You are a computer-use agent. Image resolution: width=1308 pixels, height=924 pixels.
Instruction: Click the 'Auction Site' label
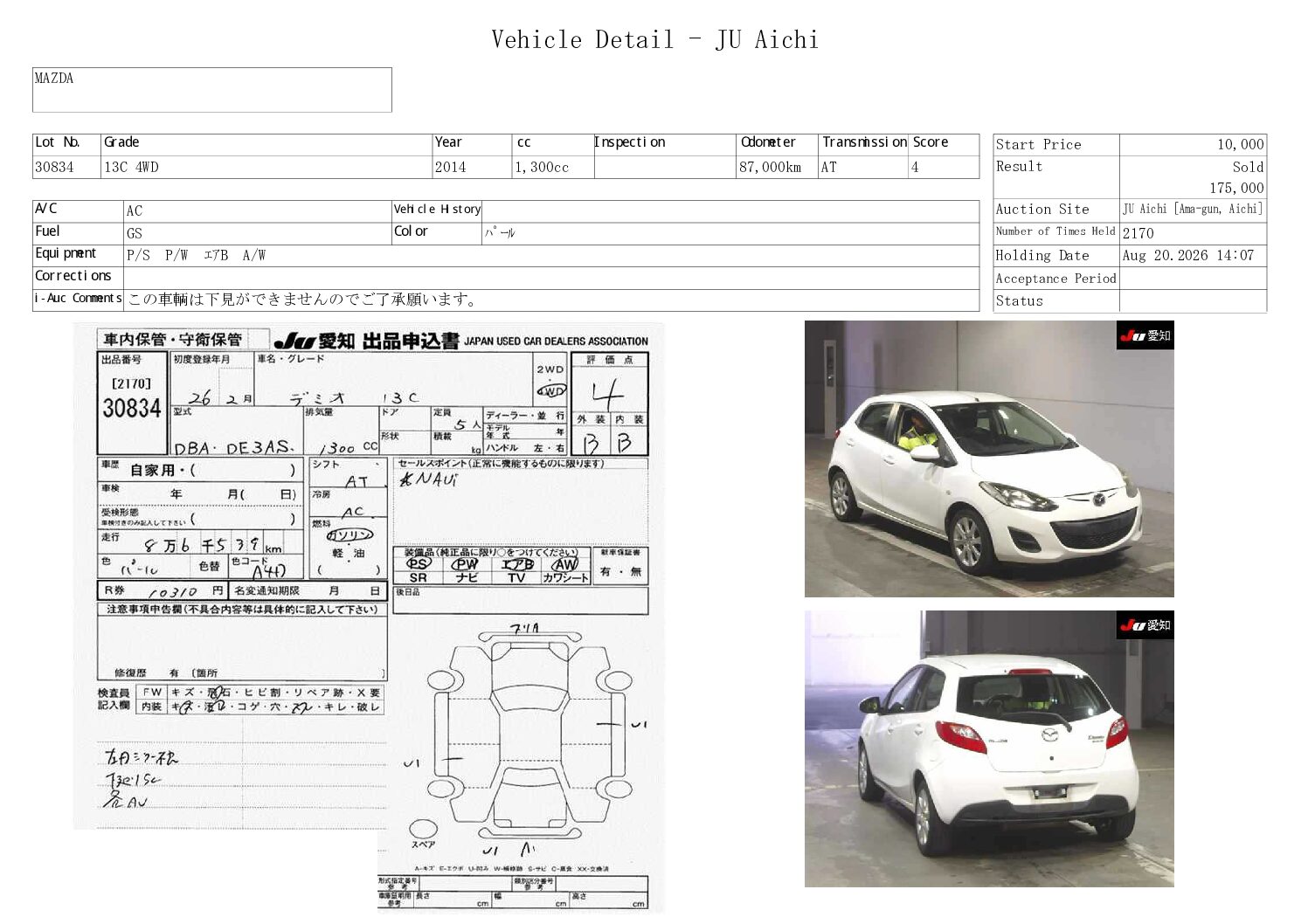pos(1042,210)
